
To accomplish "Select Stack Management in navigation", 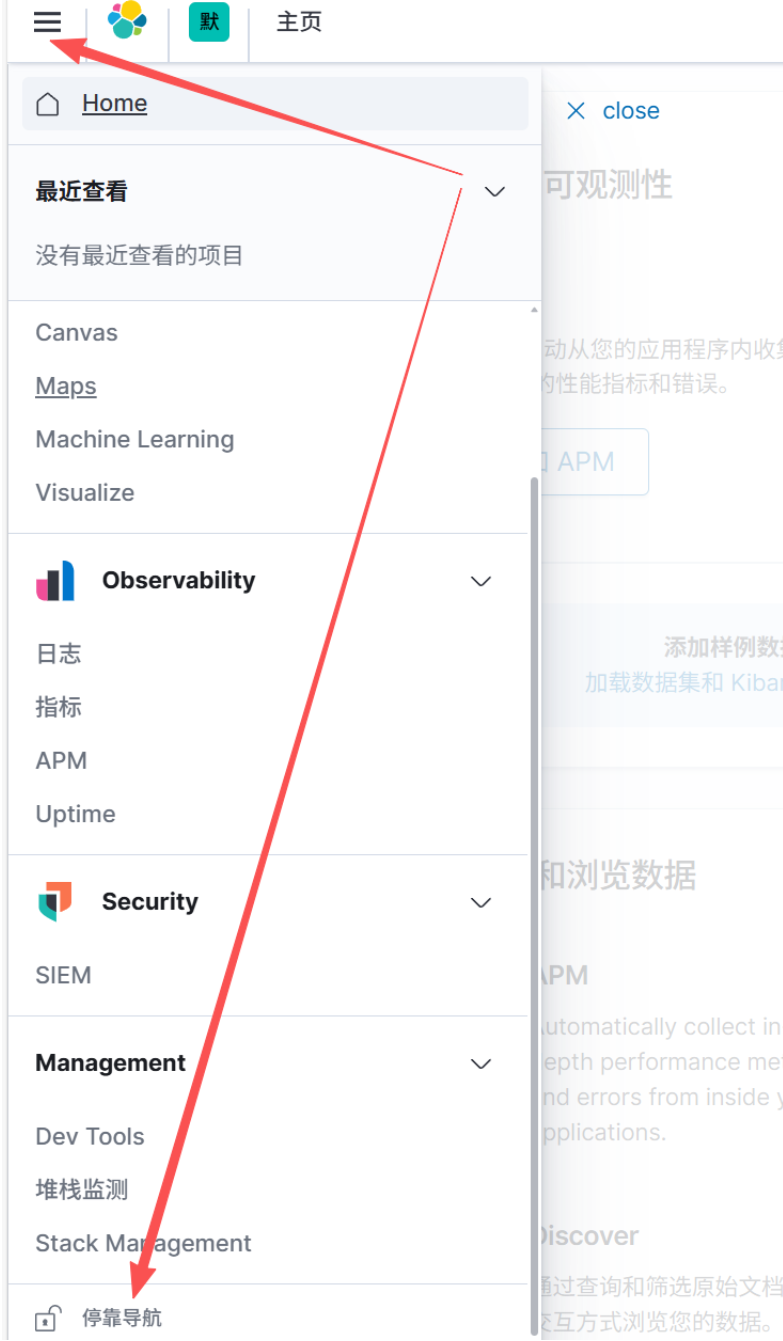I will 143,1243.
